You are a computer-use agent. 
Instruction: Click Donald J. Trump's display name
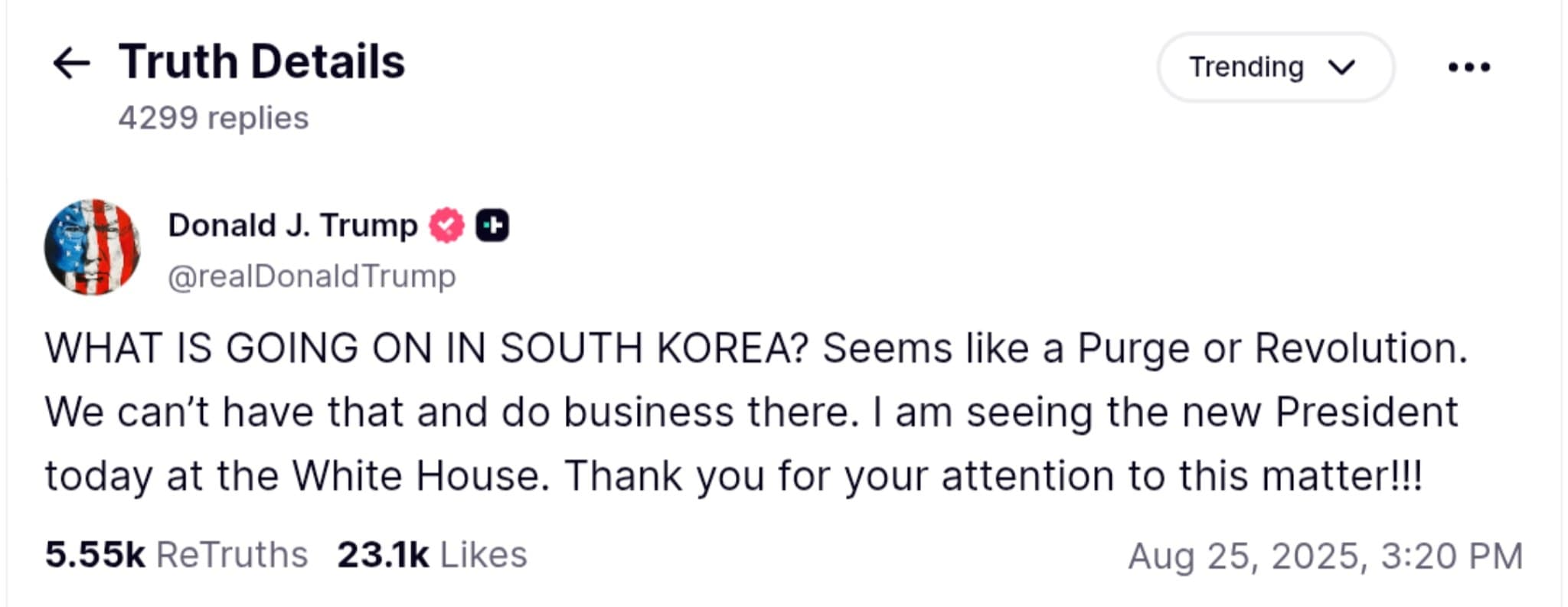point(292,225)
